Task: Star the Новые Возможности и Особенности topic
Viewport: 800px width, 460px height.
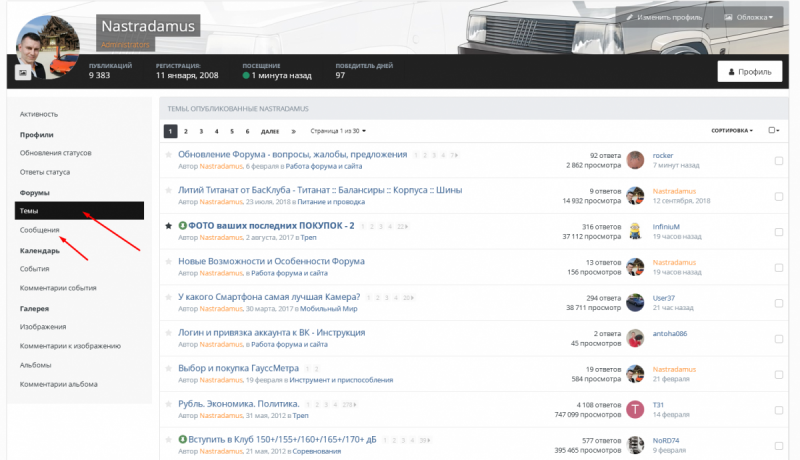Action: click(168, 262)
